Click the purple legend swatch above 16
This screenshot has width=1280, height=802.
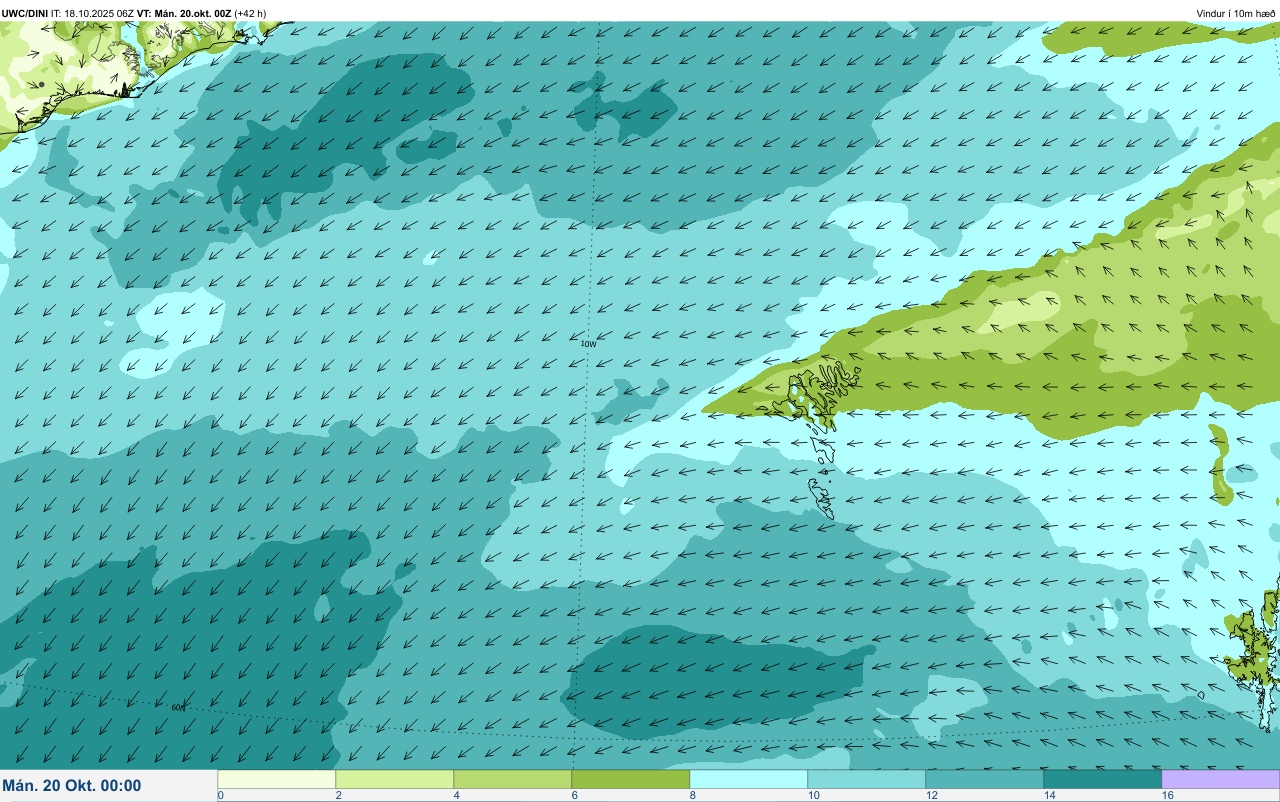pyautogui.click(x=1221, y=779)
